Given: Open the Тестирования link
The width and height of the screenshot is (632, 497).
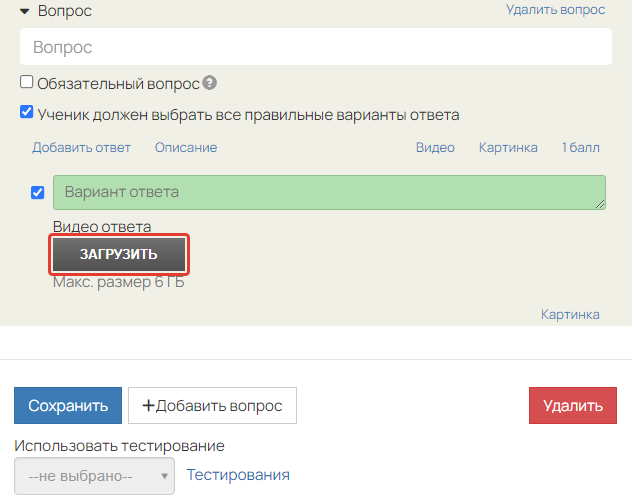Looking at the screenshot, I should pos(238,475).
